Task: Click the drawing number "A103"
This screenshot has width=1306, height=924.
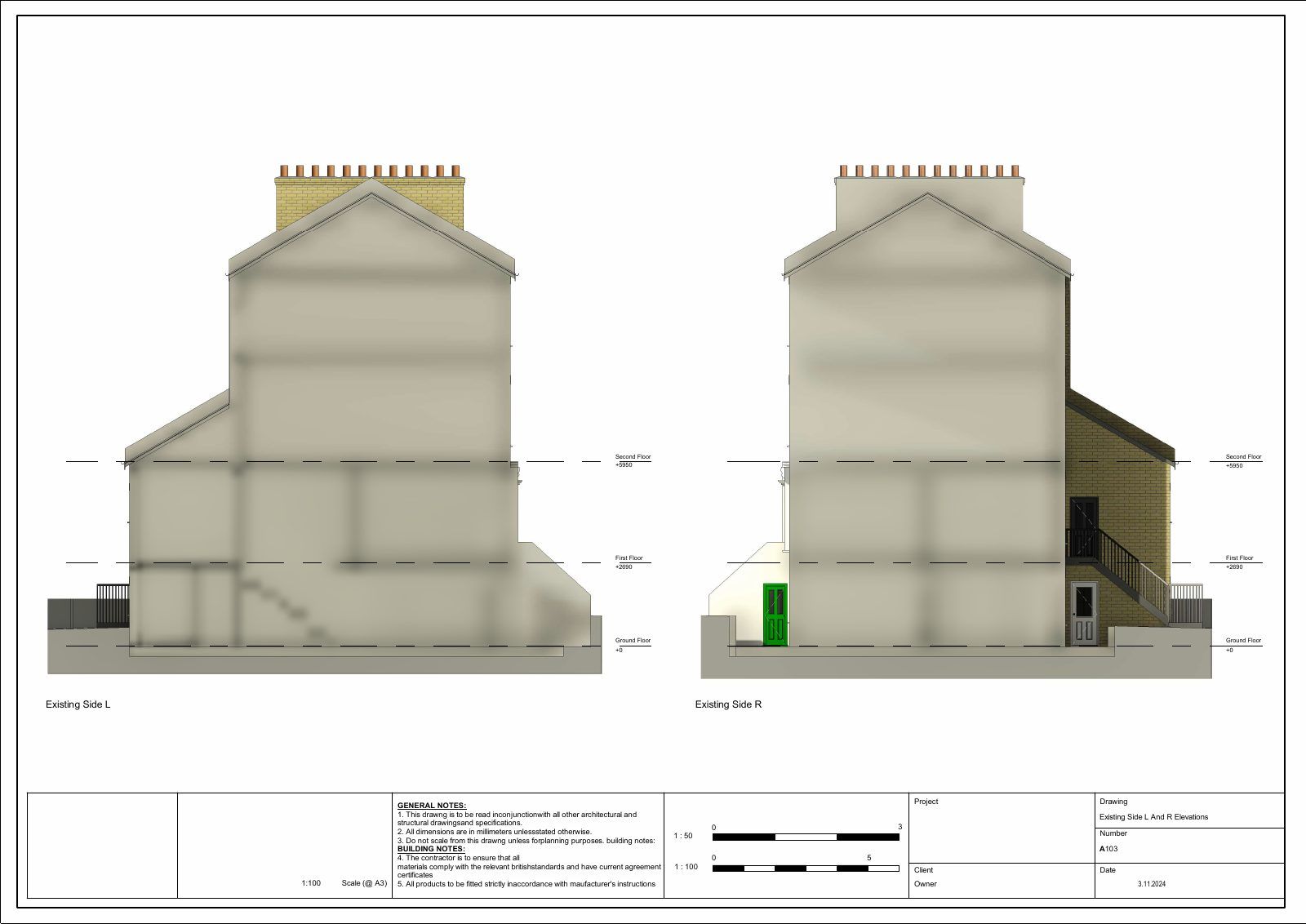Action: [x=1108, y=849]
